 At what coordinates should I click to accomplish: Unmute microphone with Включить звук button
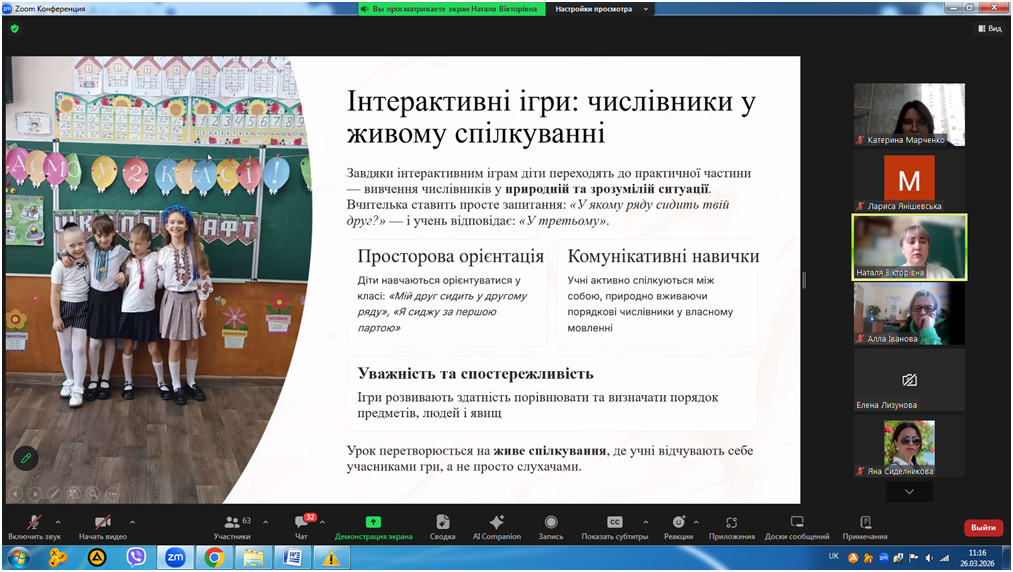click(33, 526)
